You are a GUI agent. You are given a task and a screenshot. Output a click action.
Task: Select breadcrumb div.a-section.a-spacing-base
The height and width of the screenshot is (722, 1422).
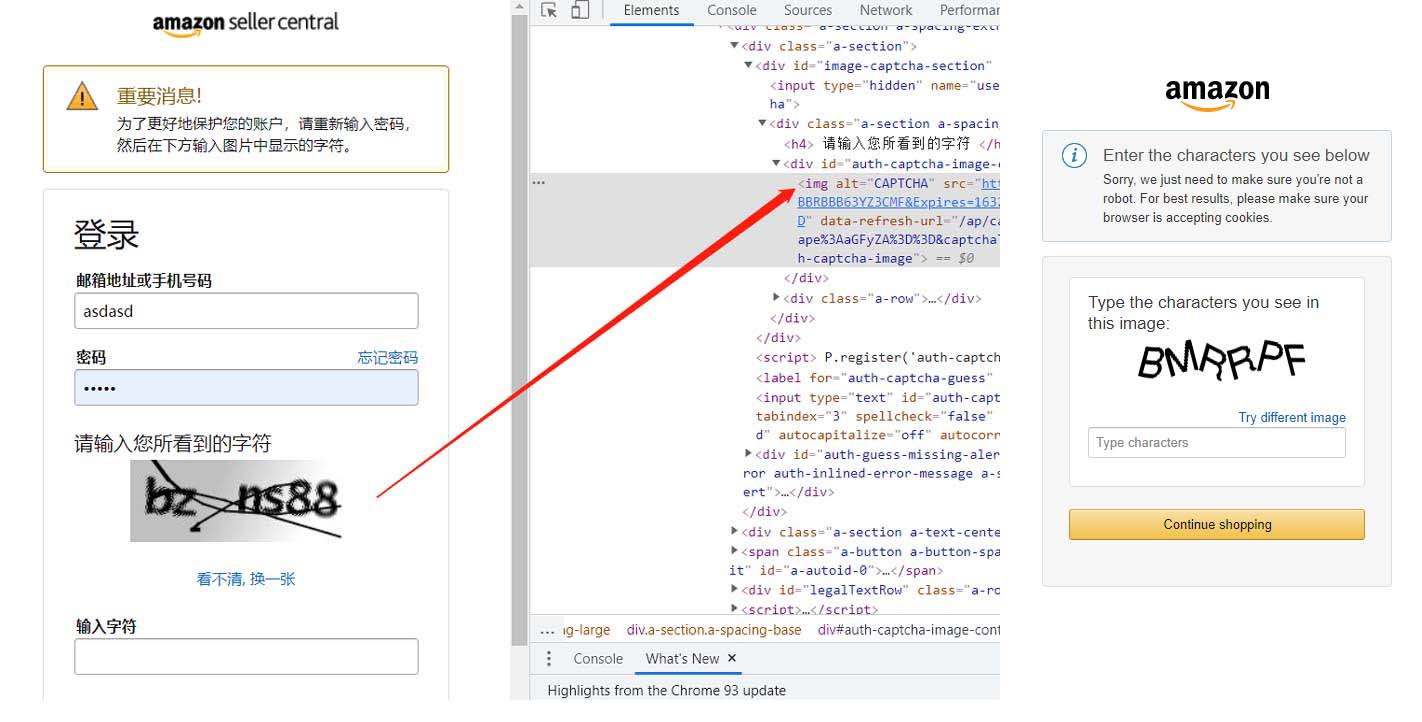click(x=714, y=630)
